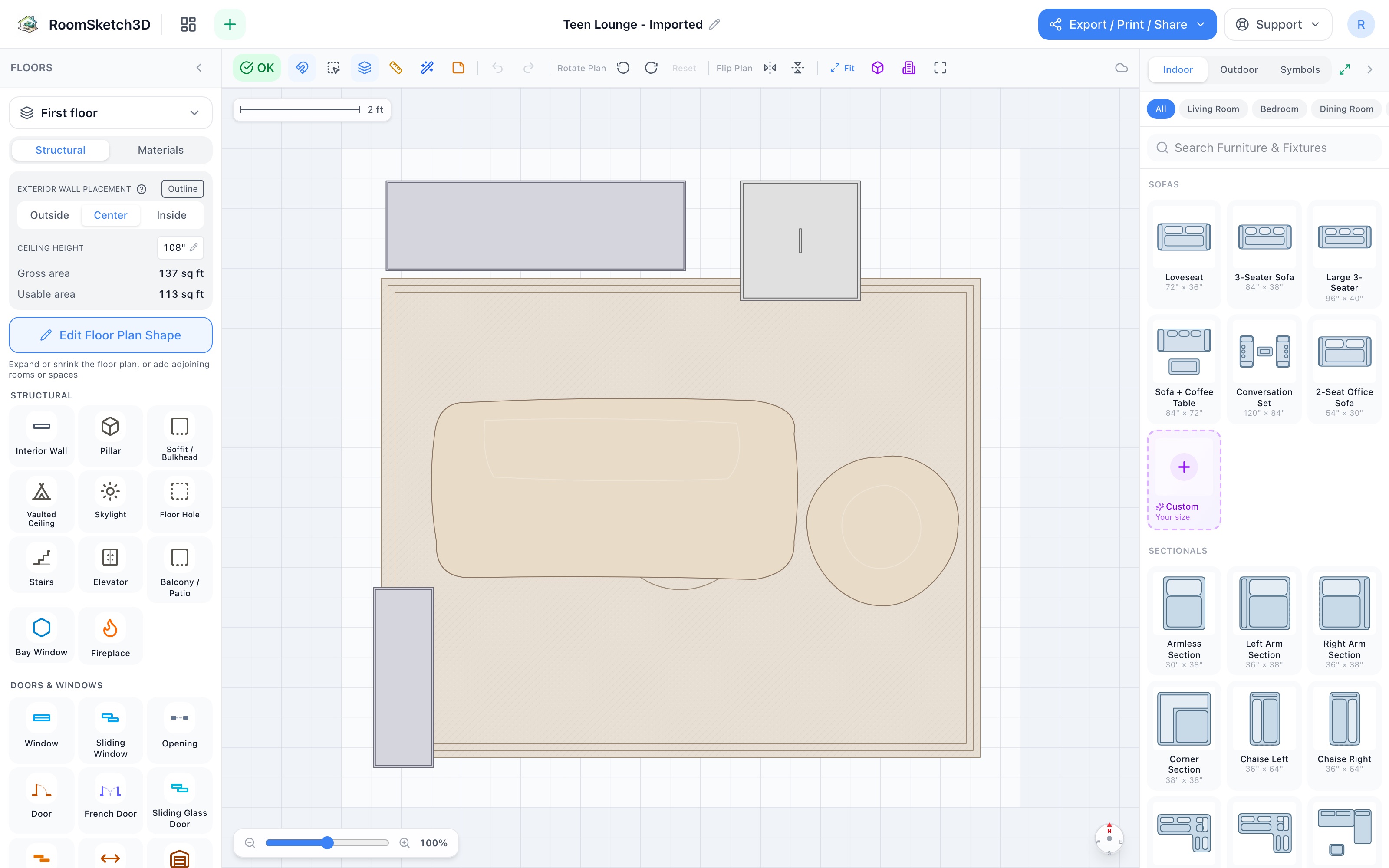Open the user profile avatar R

click(1361, 24)
